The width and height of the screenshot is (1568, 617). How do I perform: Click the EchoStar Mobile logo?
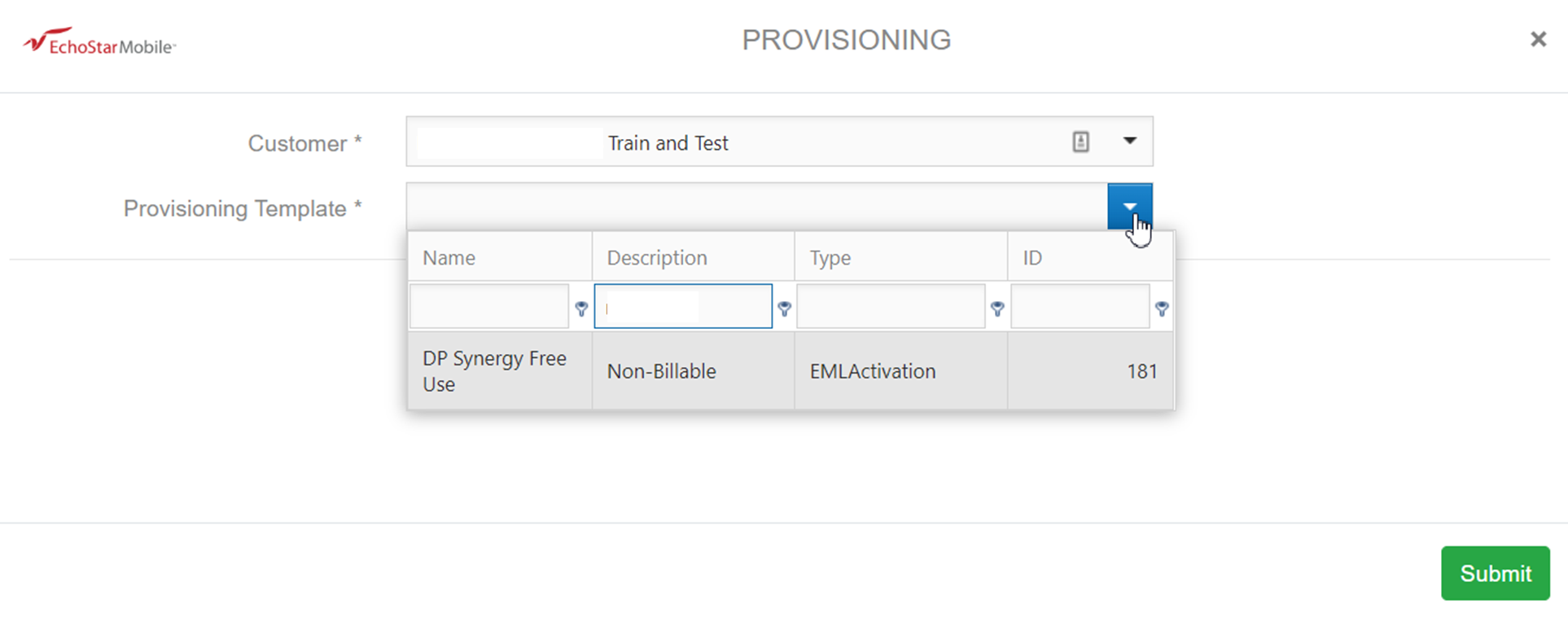point(99,42)
